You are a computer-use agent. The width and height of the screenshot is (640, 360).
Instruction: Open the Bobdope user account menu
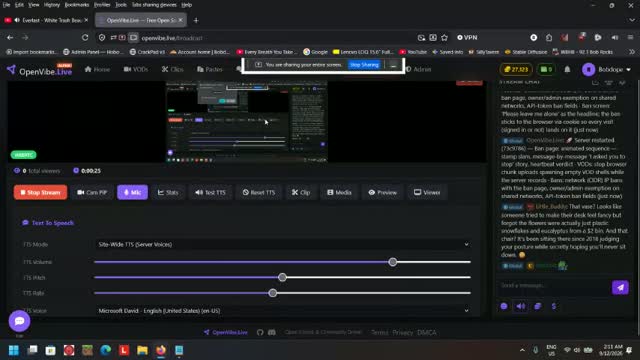coord(606,69)
